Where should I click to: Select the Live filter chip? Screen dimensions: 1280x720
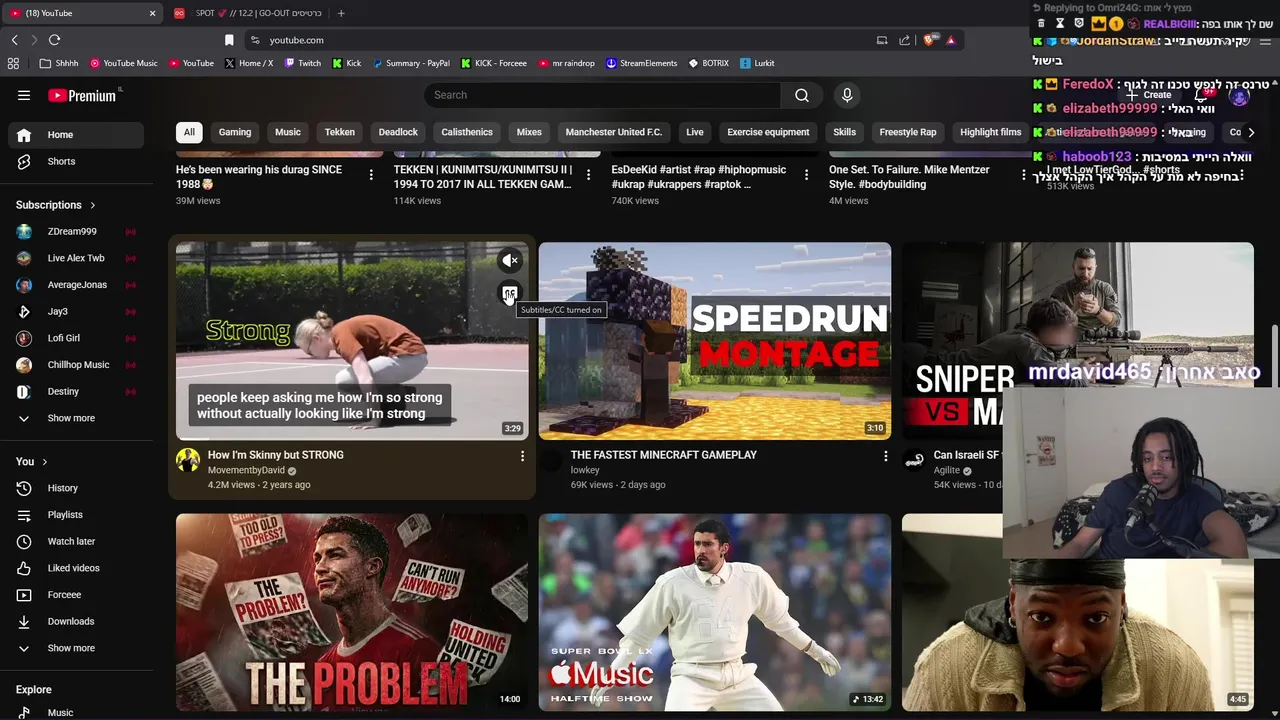click(x=695, y=132)
